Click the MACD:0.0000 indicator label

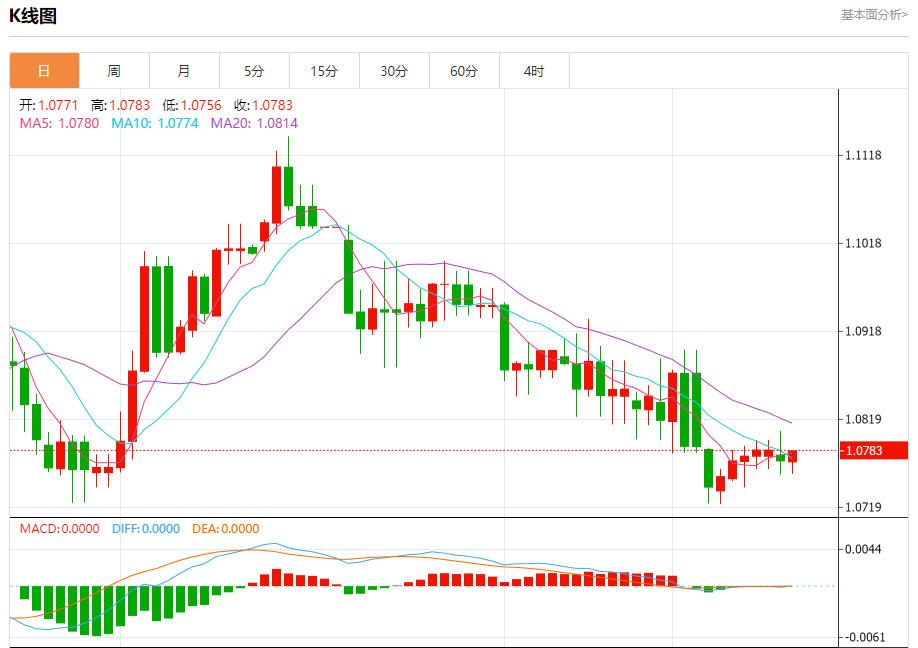pyautogui.click(x=60, y=529)
